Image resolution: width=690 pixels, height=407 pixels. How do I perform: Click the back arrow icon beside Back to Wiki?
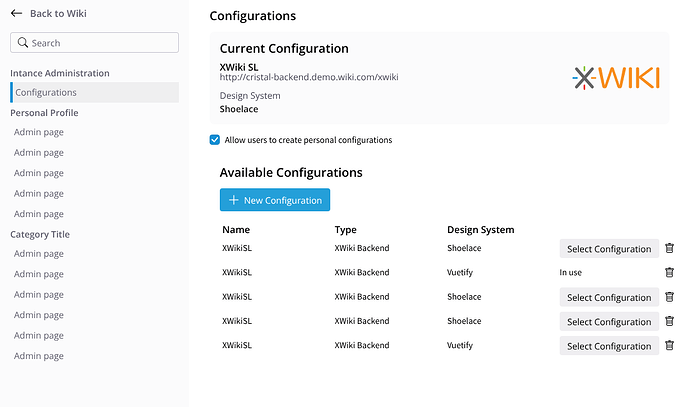(16, 13)
